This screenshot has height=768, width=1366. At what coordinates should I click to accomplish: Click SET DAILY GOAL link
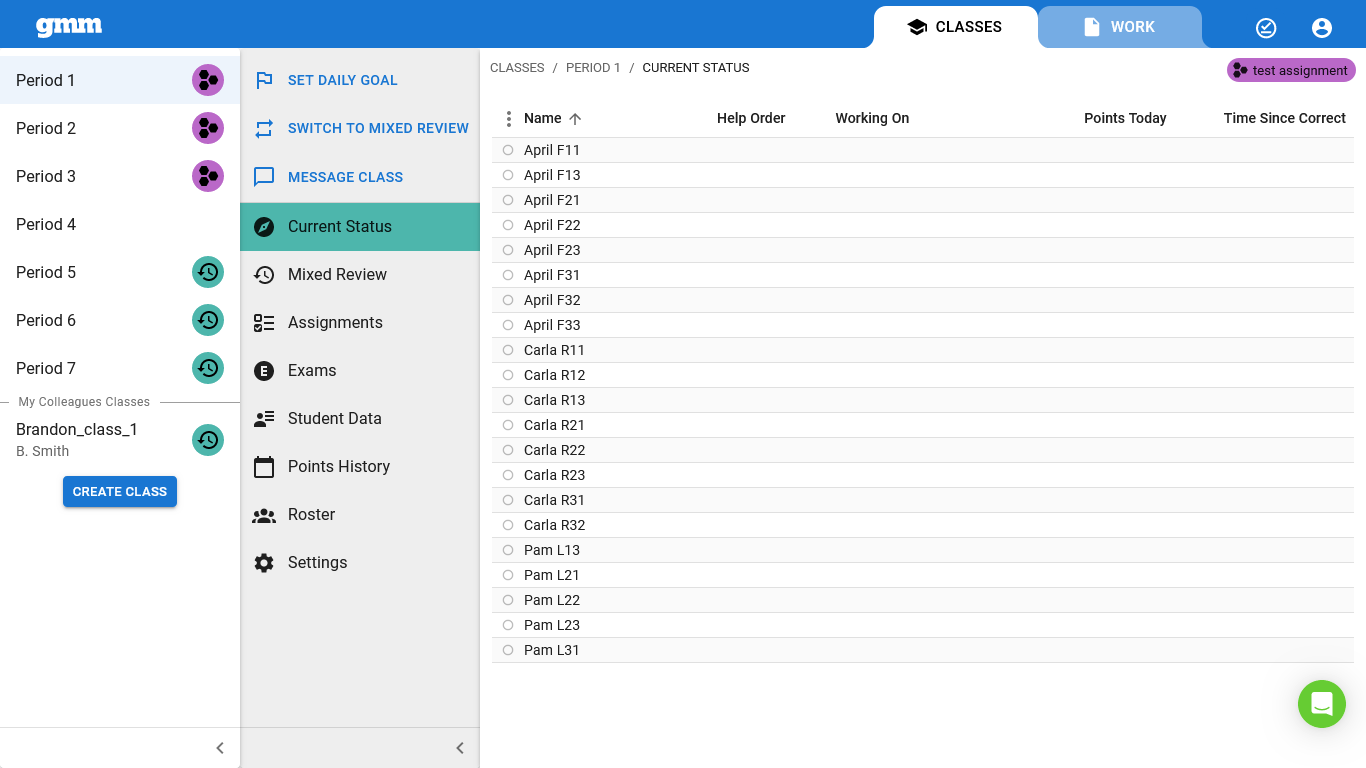click(x=343, y=80)
